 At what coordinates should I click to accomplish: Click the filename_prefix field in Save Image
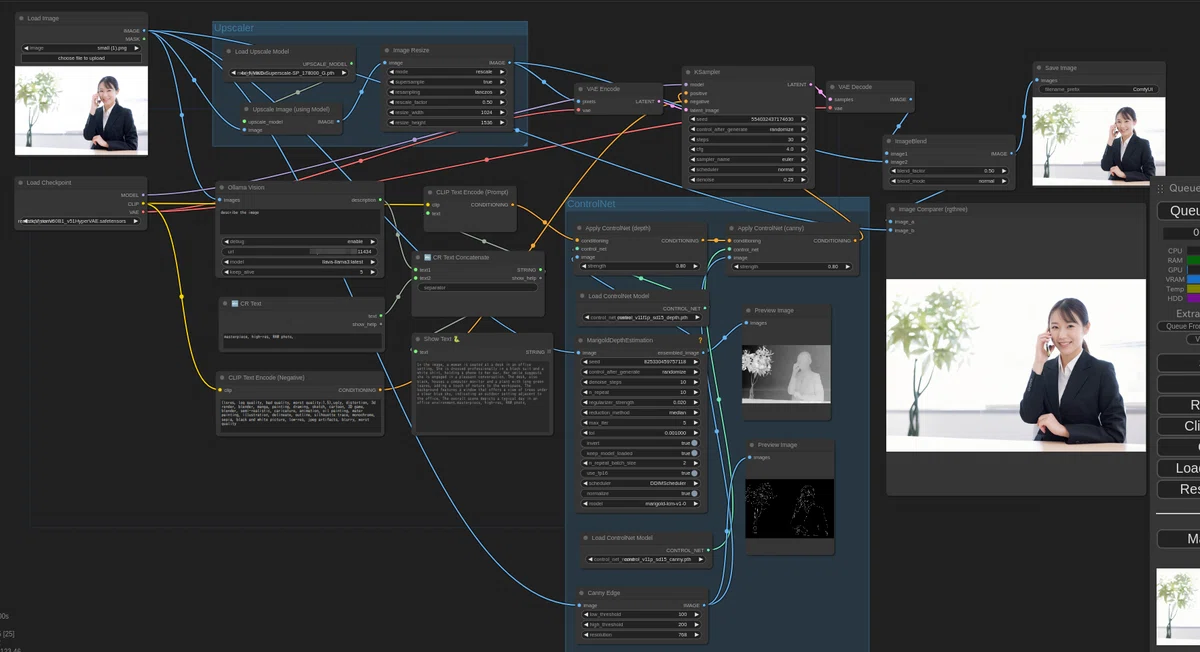(1098, 89)
